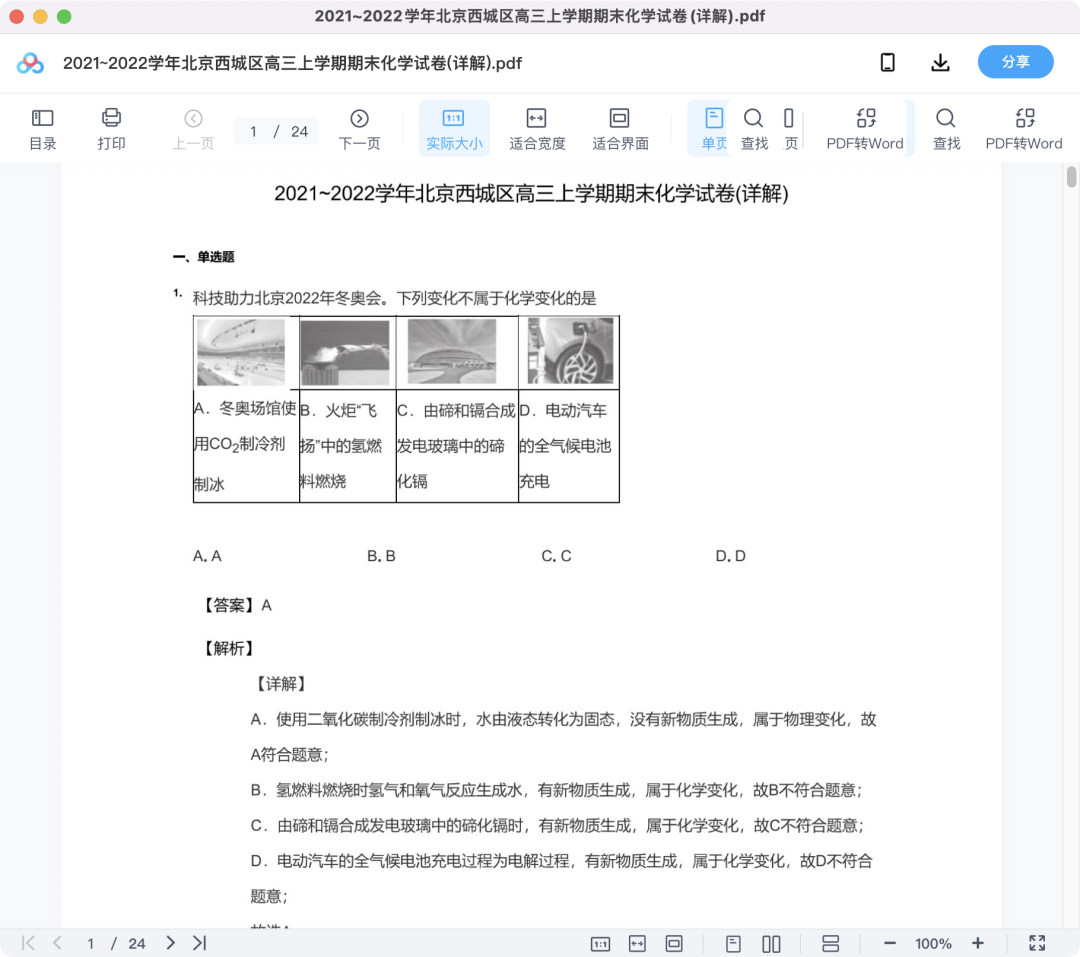Click the option D electric car image

[570, 351]
